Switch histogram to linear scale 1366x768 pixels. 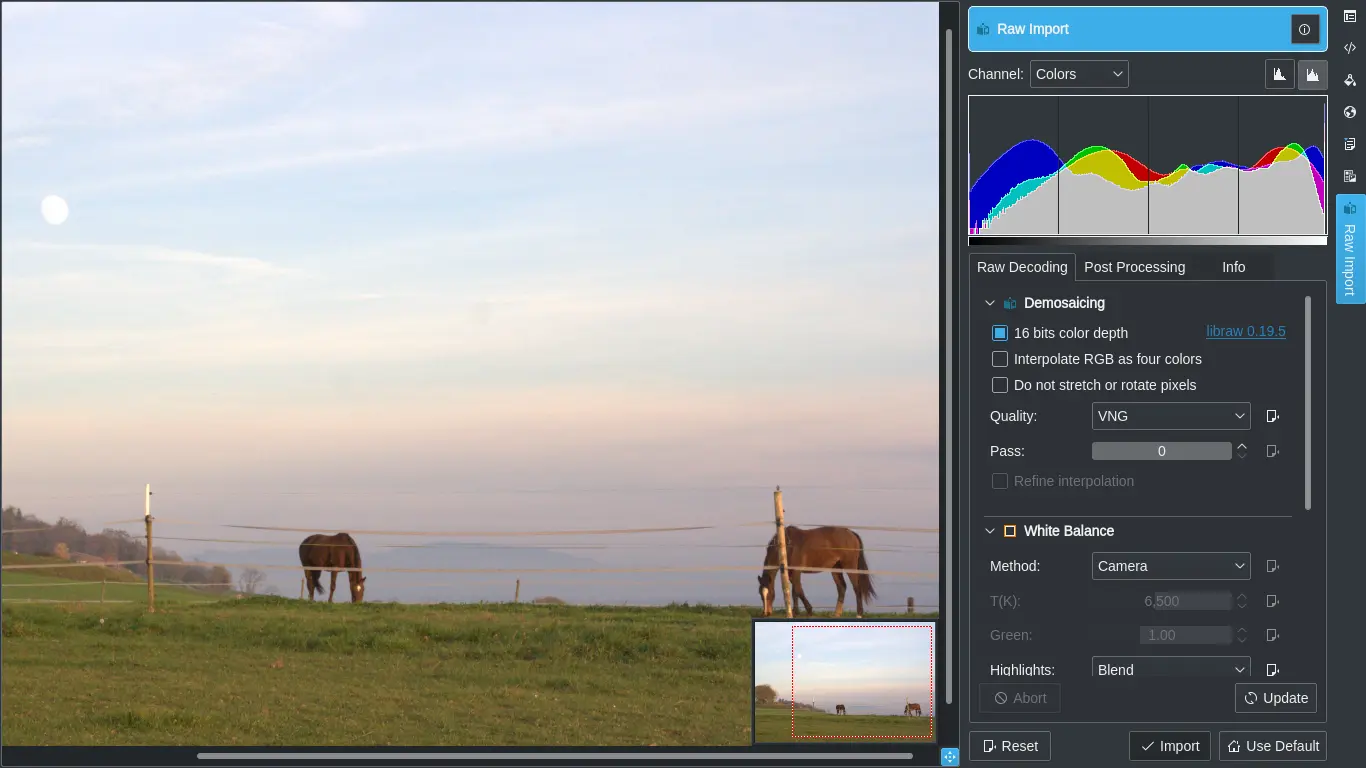[1280, 73]
